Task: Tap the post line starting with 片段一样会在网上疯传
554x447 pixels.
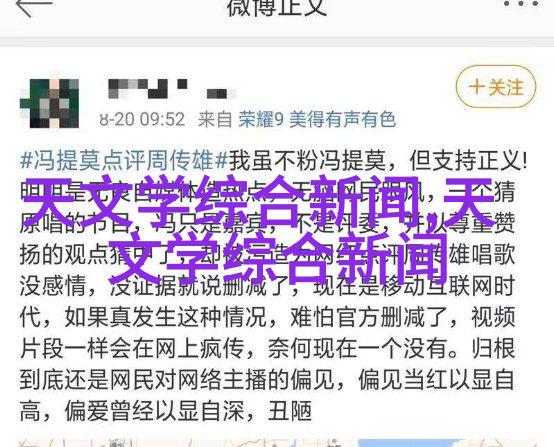Action: (x=267, y=348)
